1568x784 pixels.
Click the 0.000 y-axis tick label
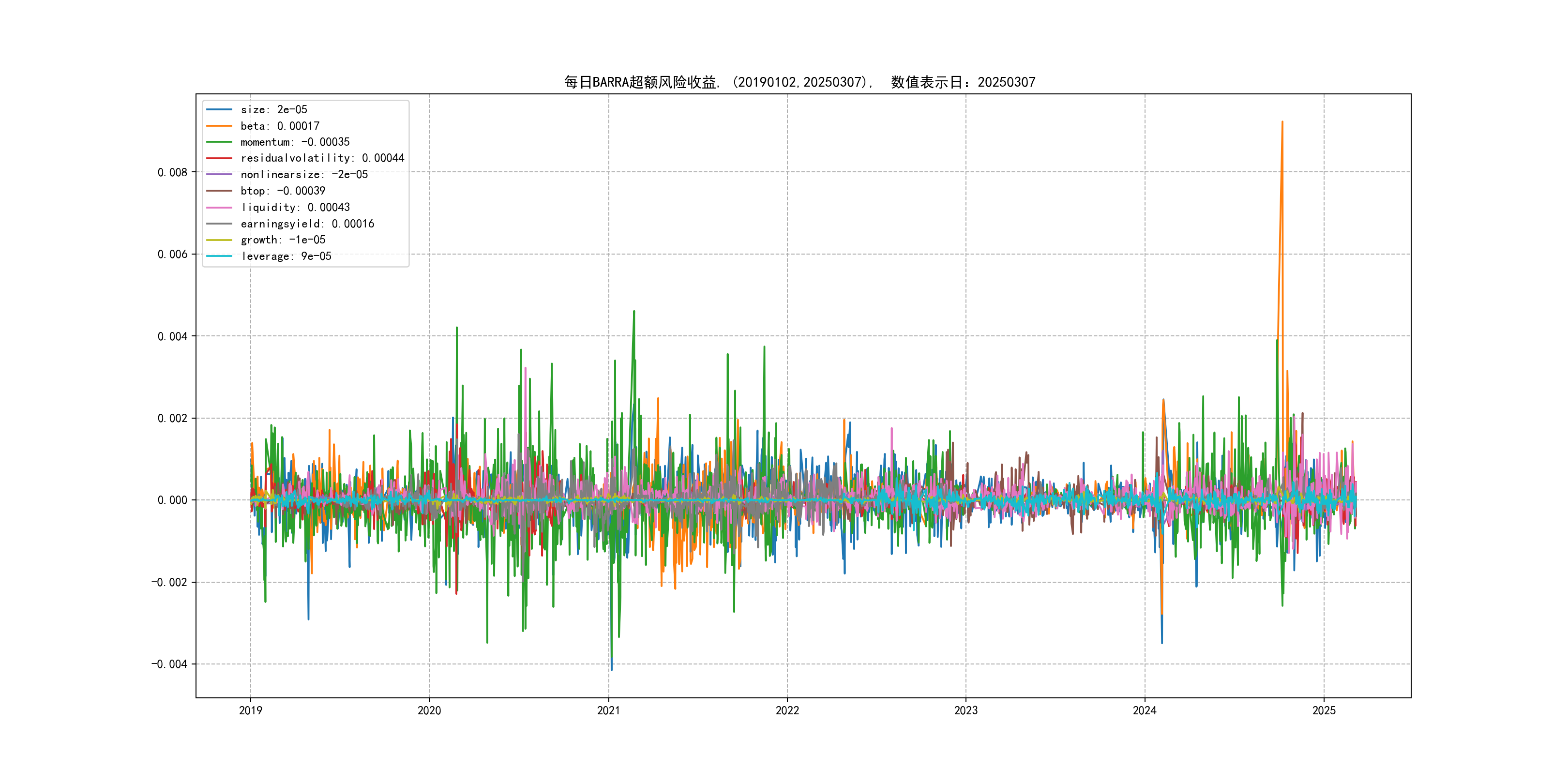(172, 500)
